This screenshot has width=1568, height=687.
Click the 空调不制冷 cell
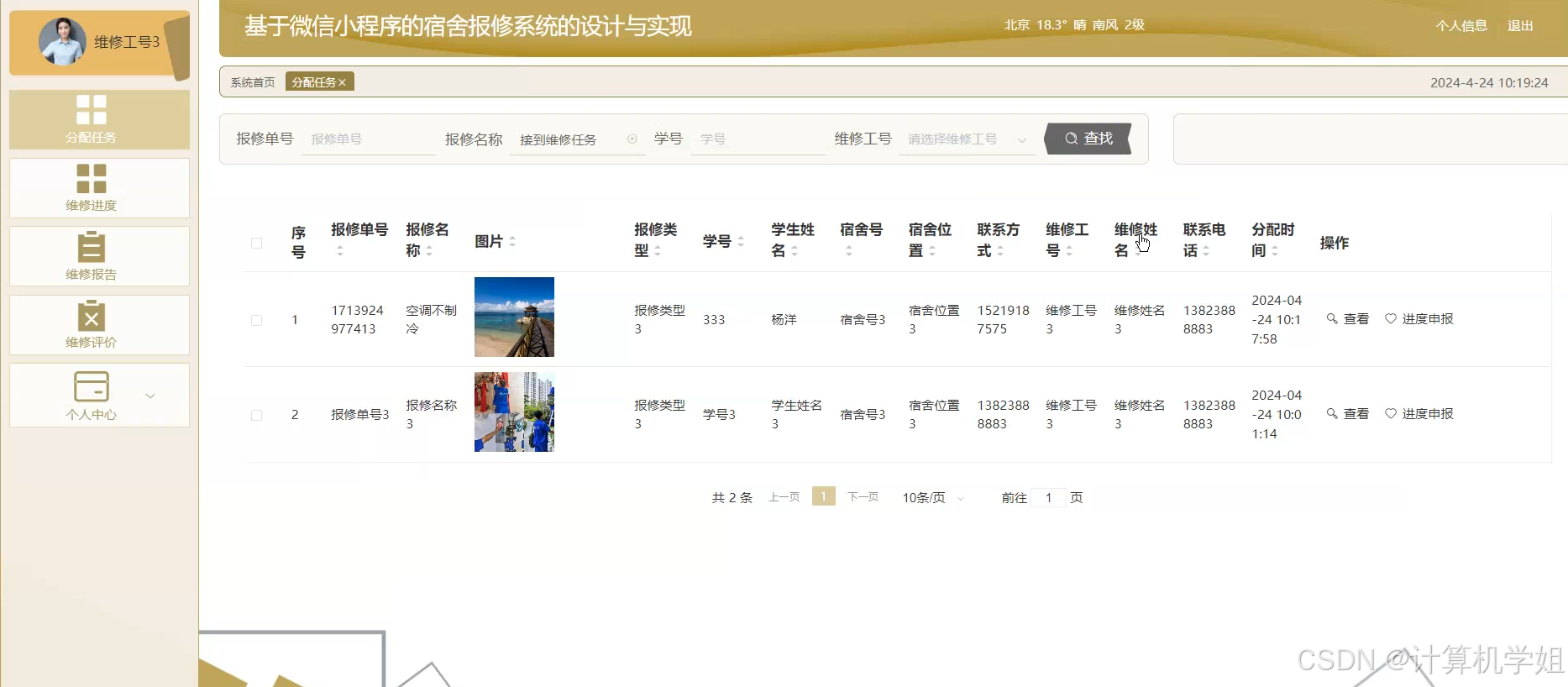pyautogui.click(x=431, y=320)
